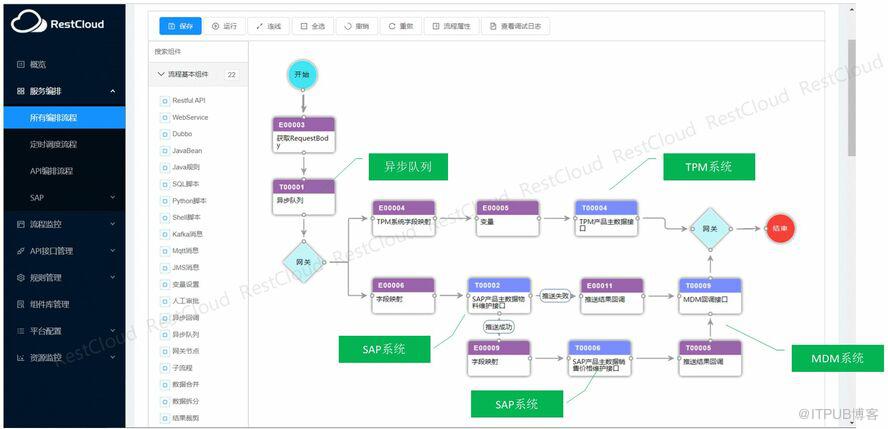Screen dimensions: 888x429
Task: Select the 异步队列 component in list
Action: 181,334
